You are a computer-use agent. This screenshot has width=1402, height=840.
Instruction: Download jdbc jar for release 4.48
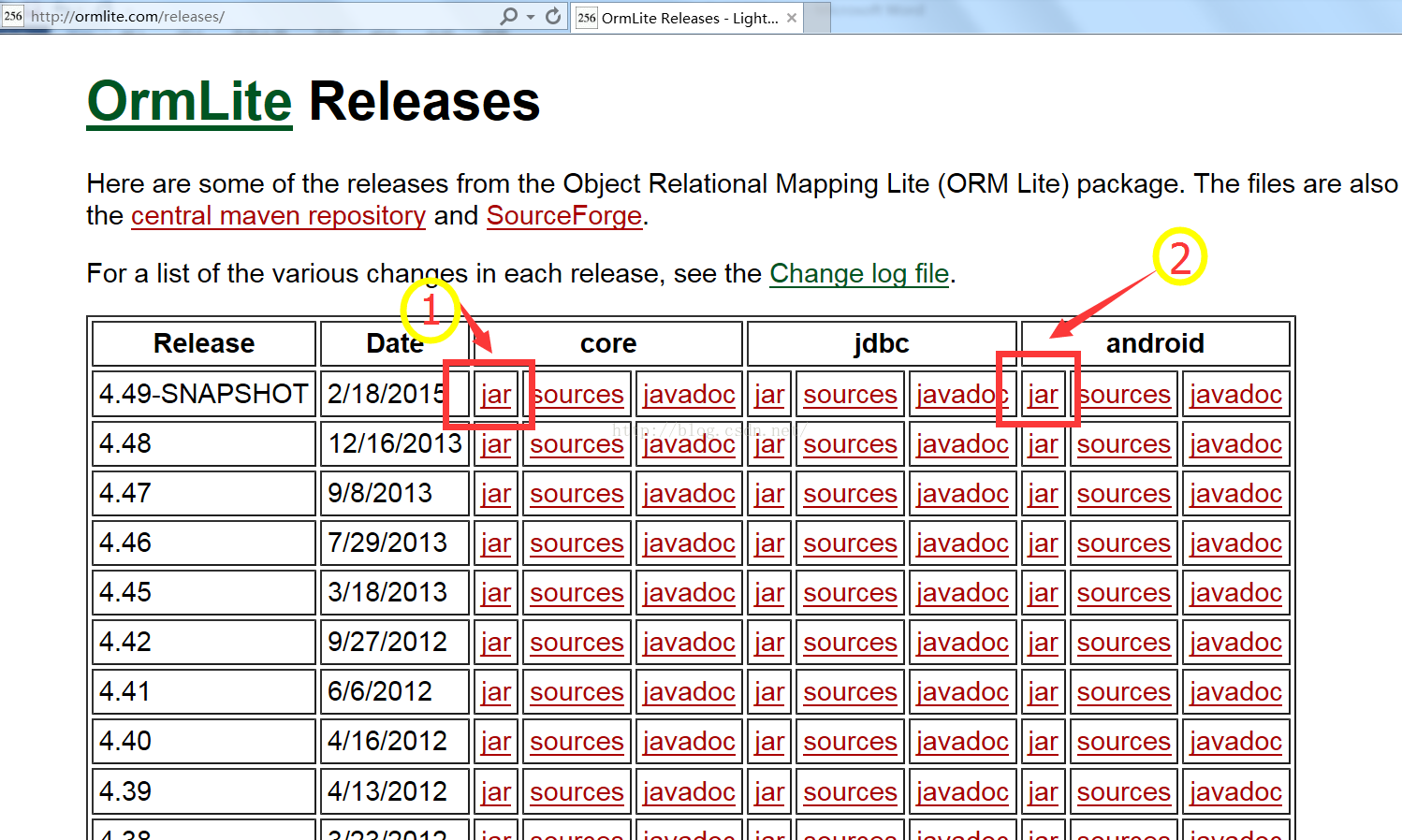coord(769,444)
